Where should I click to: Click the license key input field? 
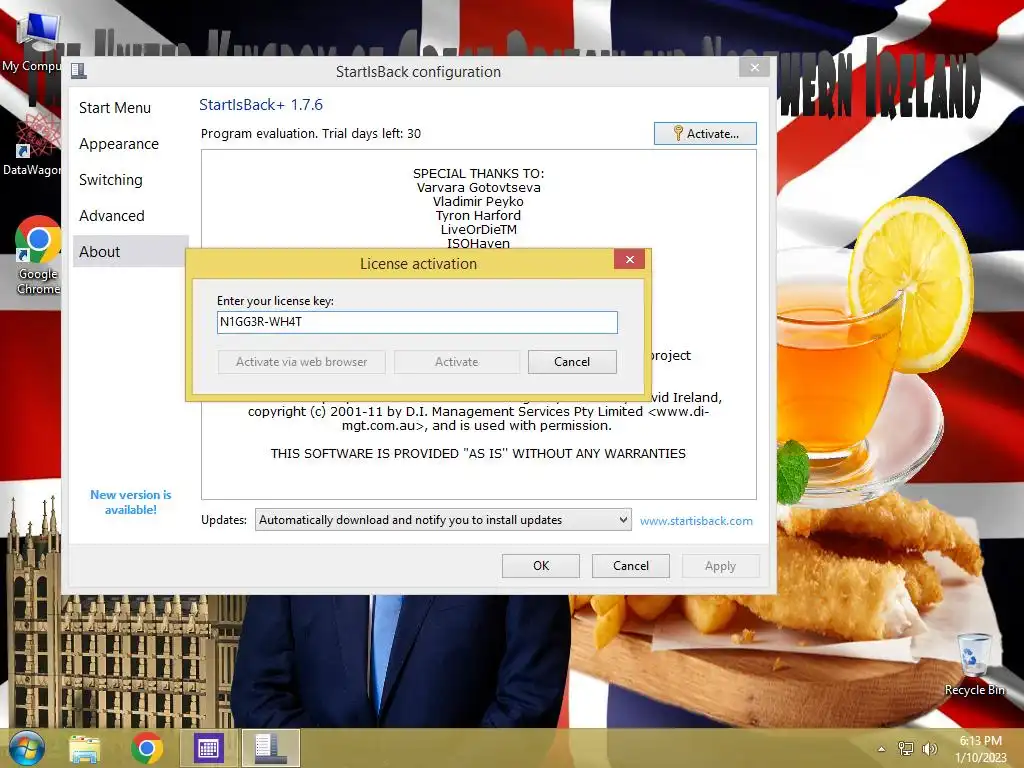[x=417, y=322]
